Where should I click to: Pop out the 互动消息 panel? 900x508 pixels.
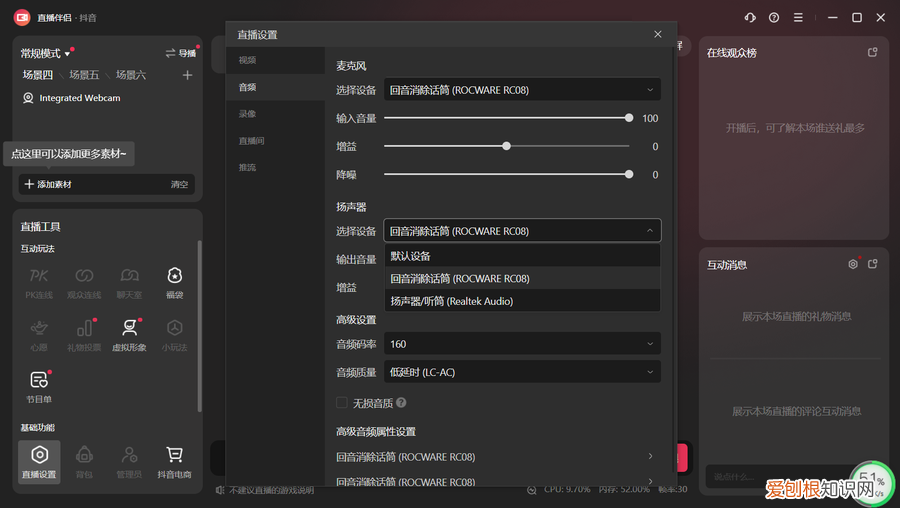(872, 264)
